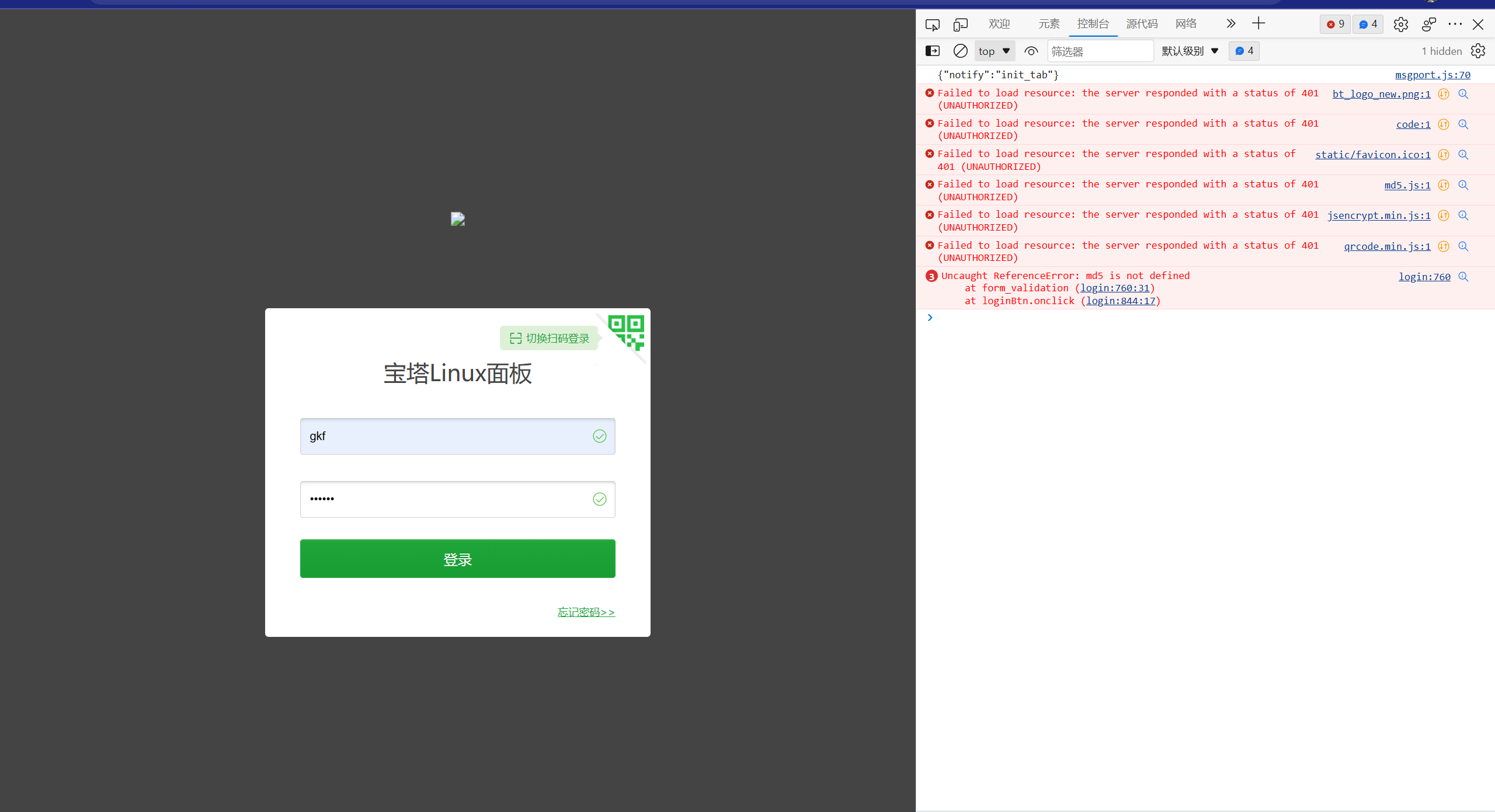The width and height of the screenshot is (1495, 812).
Task: Open the top JavaScript context dropdown
Action: pos(995,51)
